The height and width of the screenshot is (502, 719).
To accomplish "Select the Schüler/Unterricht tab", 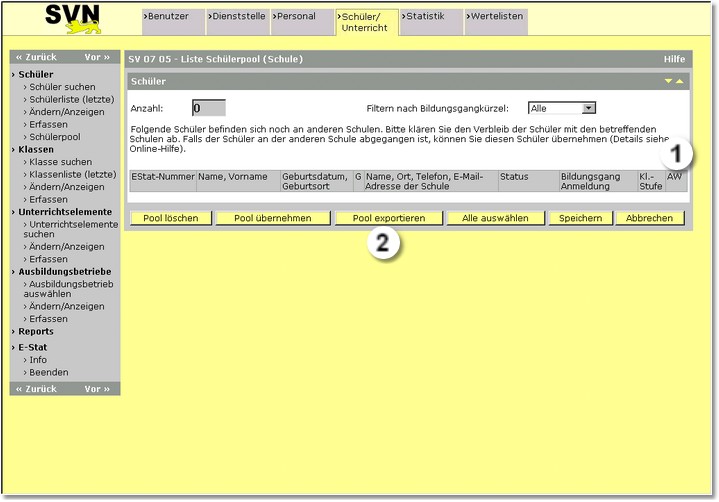I will coord(367,22).
